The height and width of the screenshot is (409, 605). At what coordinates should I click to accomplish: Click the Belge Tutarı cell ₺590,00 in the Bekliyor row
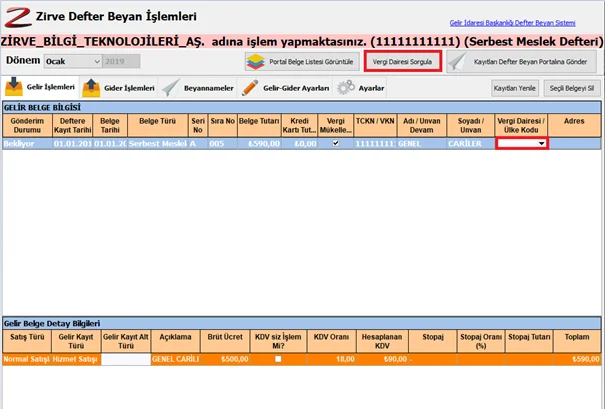click(x=259, y=144)
